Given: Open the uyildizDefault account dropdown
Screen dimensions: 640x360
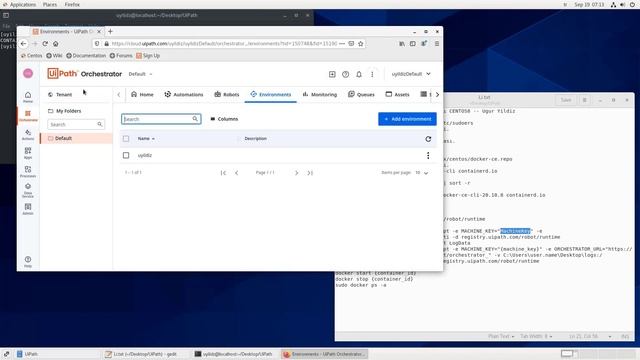Looking at the screenshot, I should coord(411,74).
